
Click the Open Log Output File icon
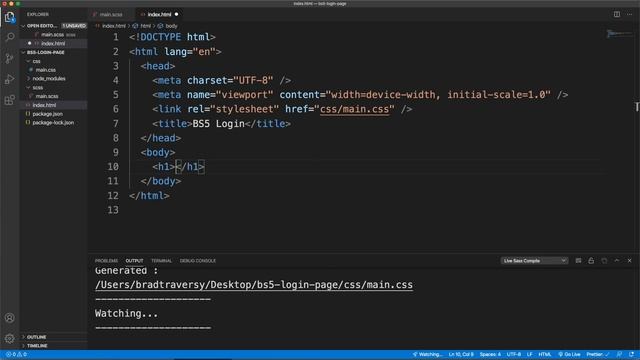(x=604, y=260)
